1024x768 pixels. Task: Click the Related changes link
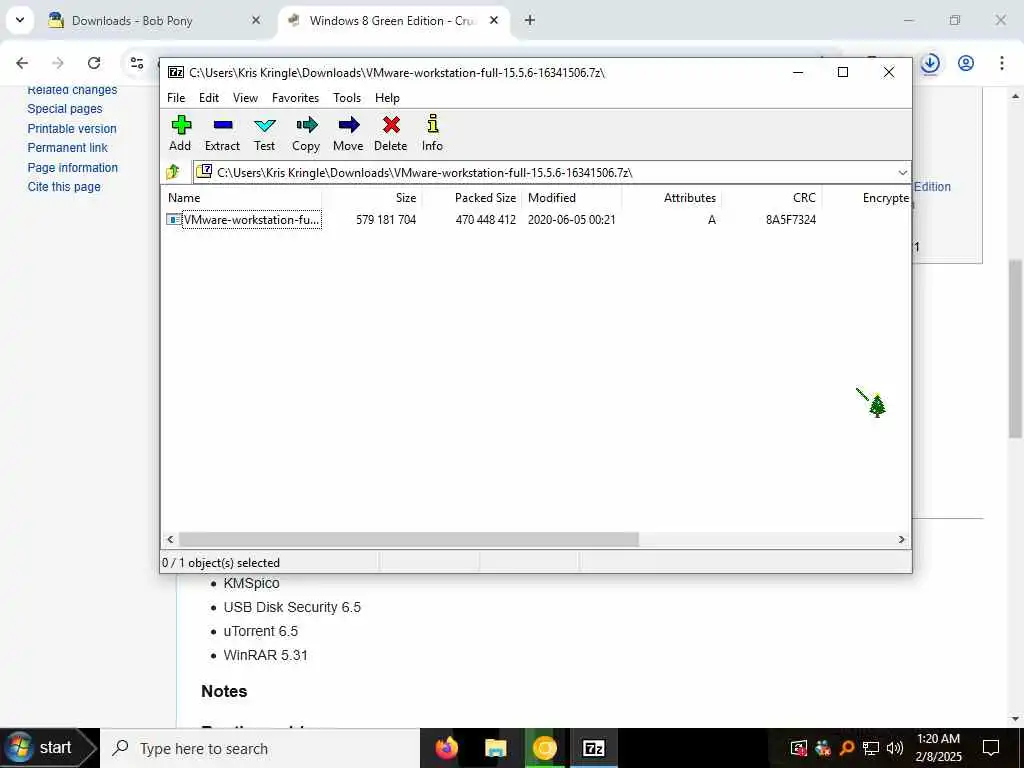coord(72,90)
